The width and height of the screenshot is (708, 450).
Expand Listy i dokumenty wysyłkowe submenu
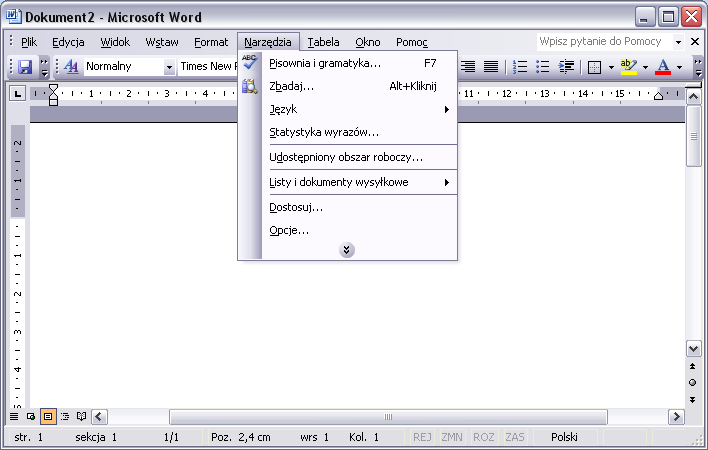pos(360,182)
